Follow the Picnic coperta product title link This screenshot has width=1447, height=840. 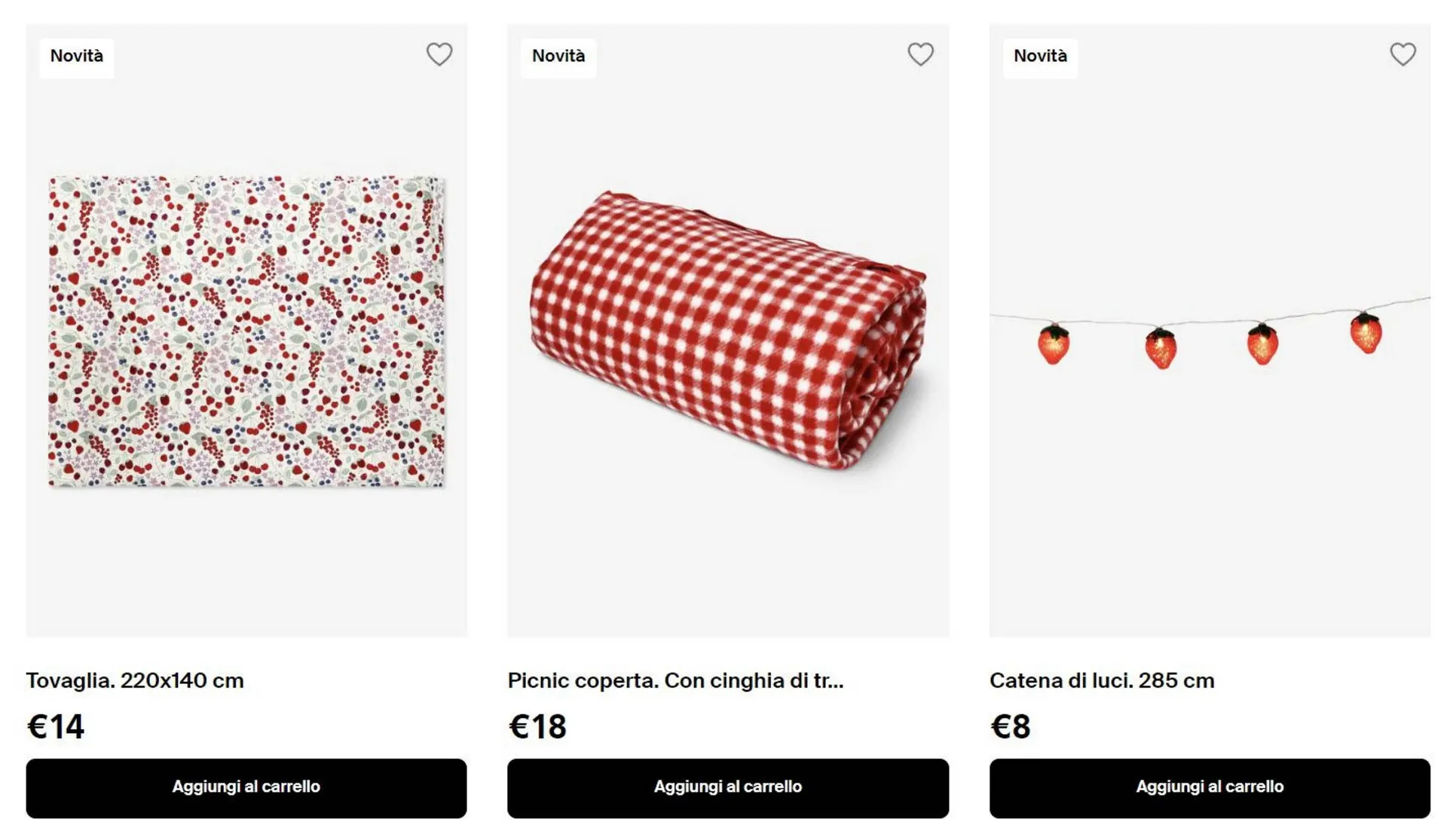(675, 680)
